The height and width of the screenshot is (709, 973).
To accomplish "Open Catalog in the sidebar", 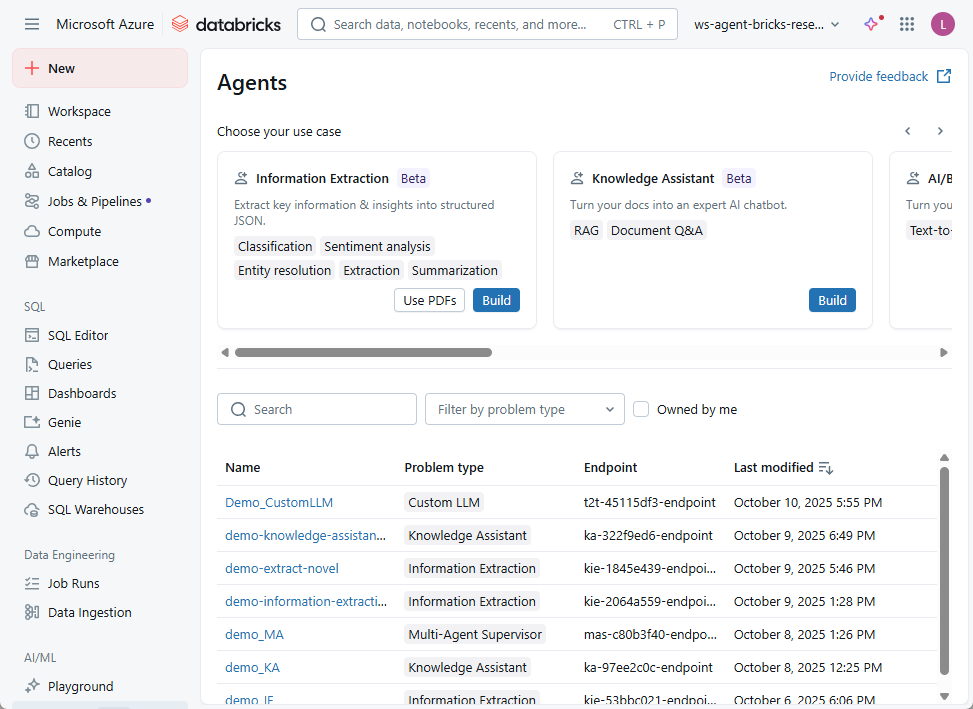I will pyautogui.click(x=69, y=171).
